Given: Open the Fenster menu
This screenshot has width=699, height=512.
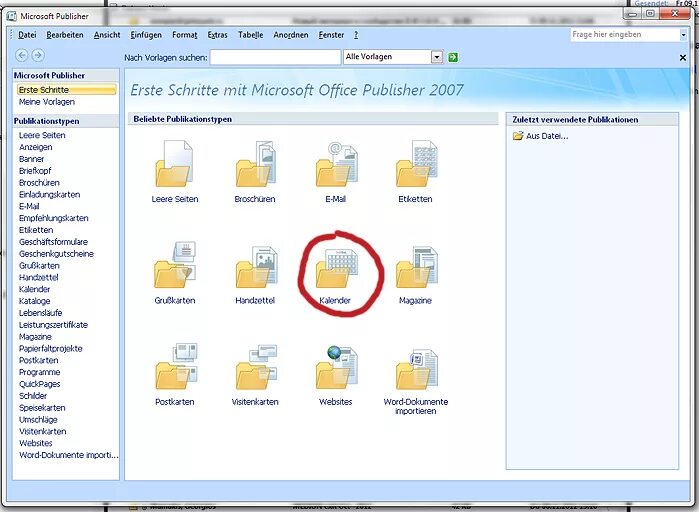Looking at the screenshot, I should pyautogui.click(x=331, y=35).
